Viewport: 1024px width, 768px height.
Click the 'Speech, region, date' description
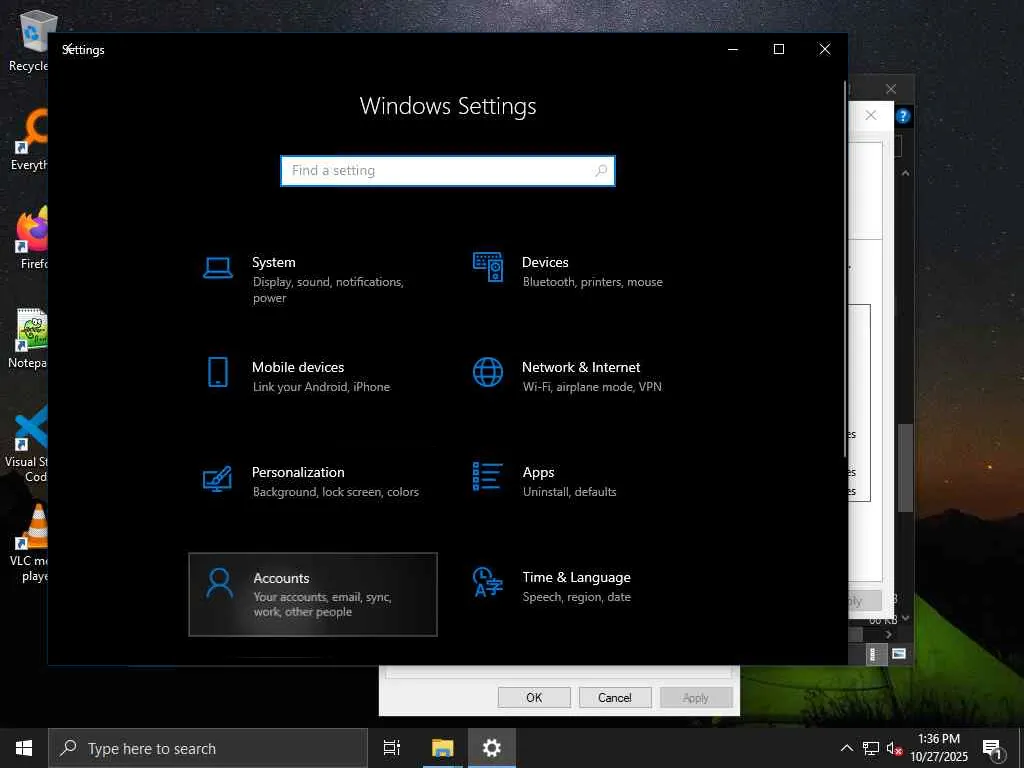(577, 597)
